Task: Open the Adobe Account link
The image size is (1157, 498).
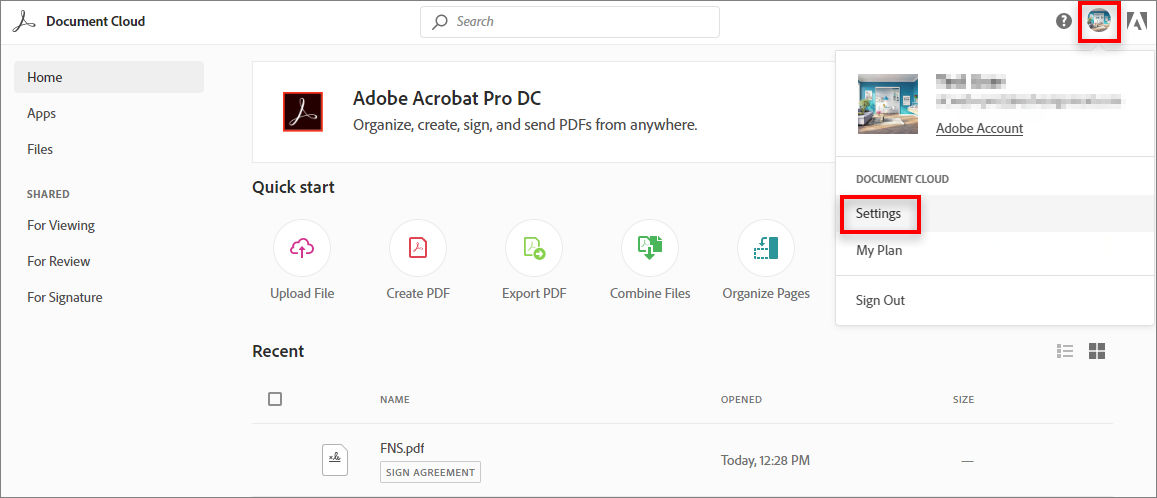Action: tap(979, 128)
